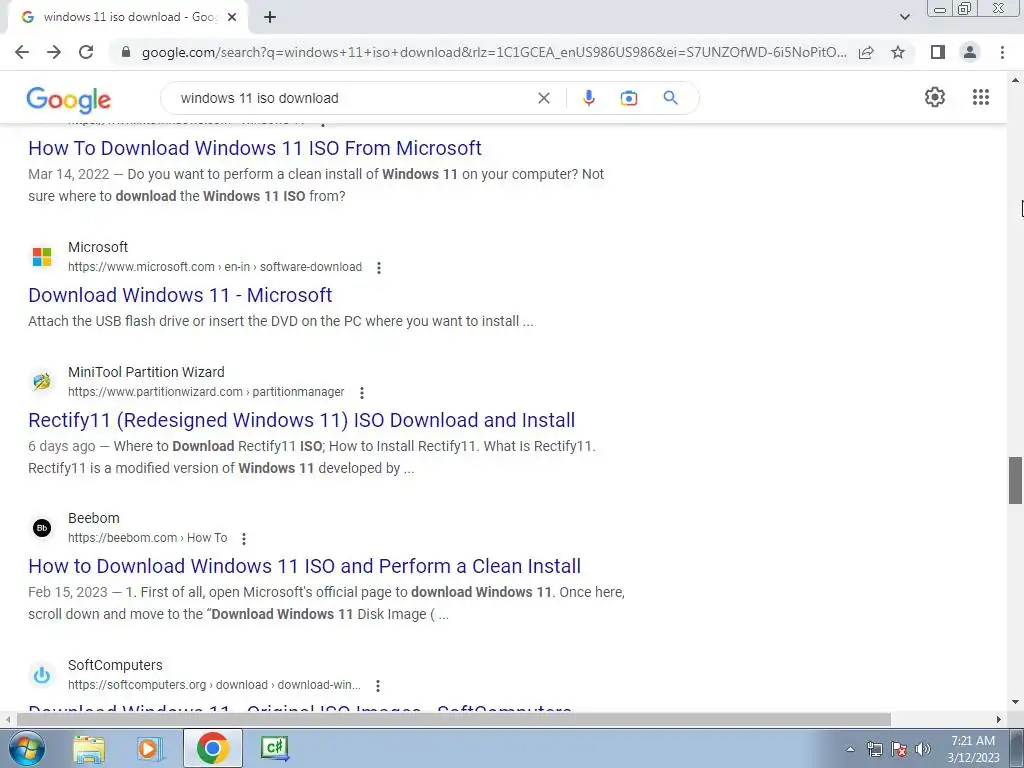Bookmark this tab with the star icon
The width and height of the screenshot is (1024, 768).
(899, 52)
